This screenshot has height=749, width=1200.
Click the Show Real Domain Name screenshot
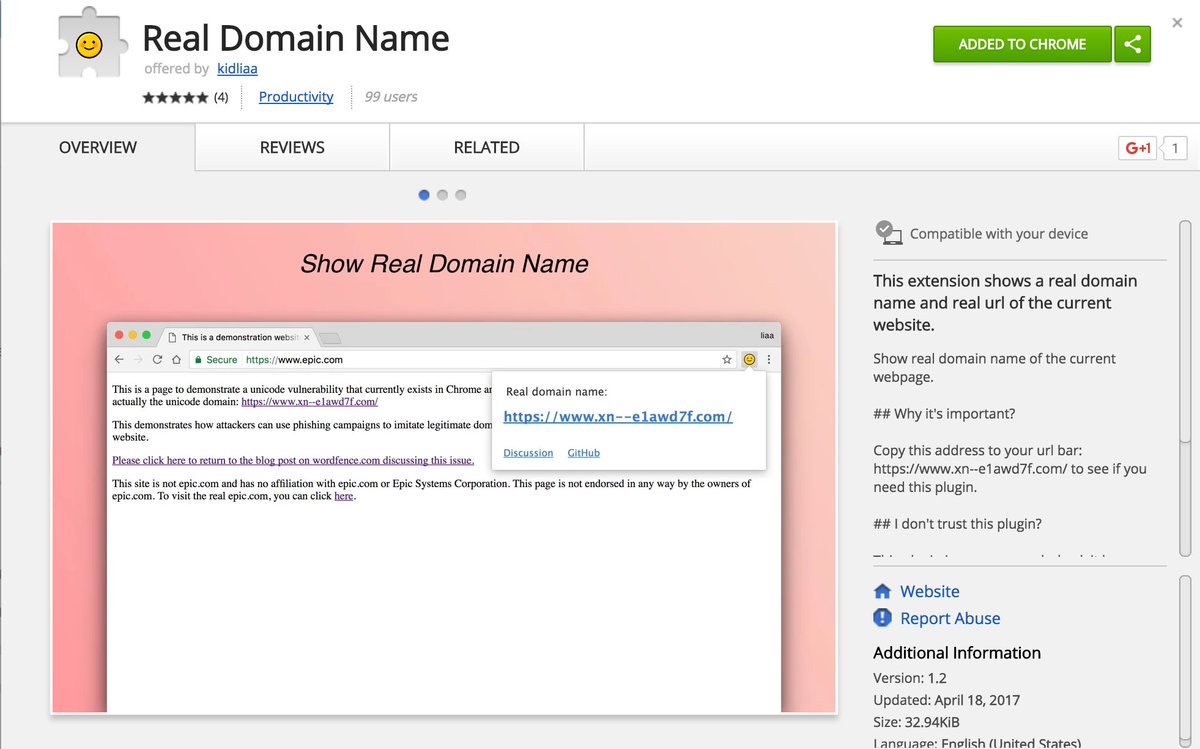444,468
